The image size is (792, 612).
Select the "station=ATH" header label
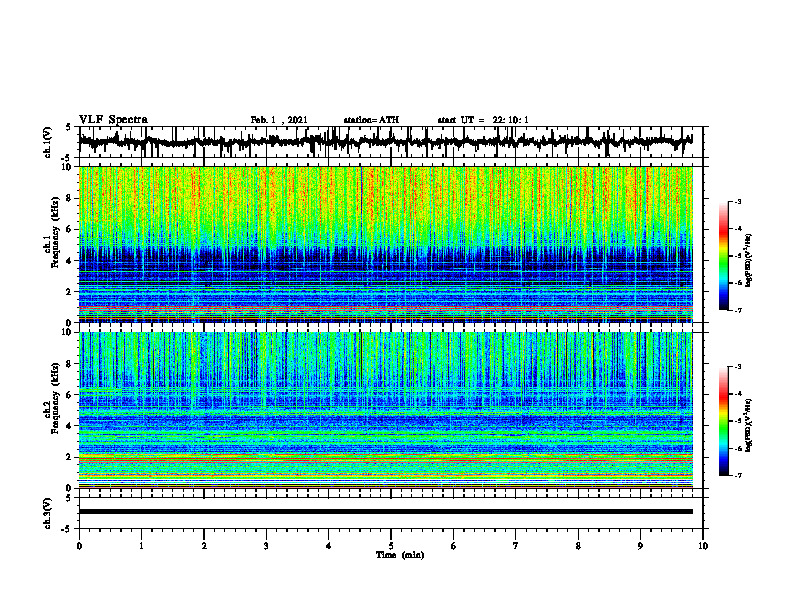coord(371,120)
